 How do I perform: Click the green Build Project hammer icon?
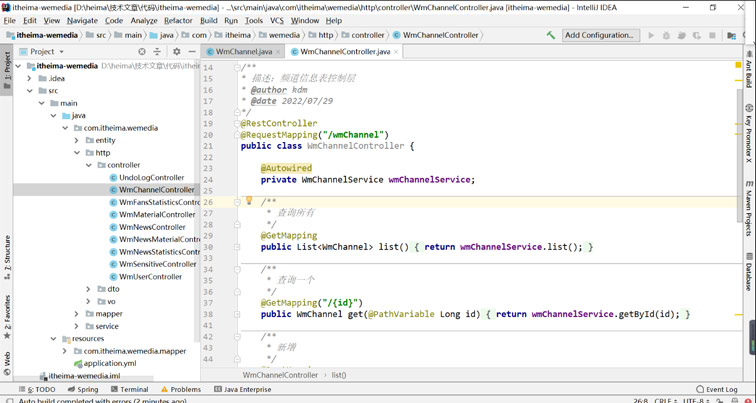pyautogui.click(x=550, y=35)
